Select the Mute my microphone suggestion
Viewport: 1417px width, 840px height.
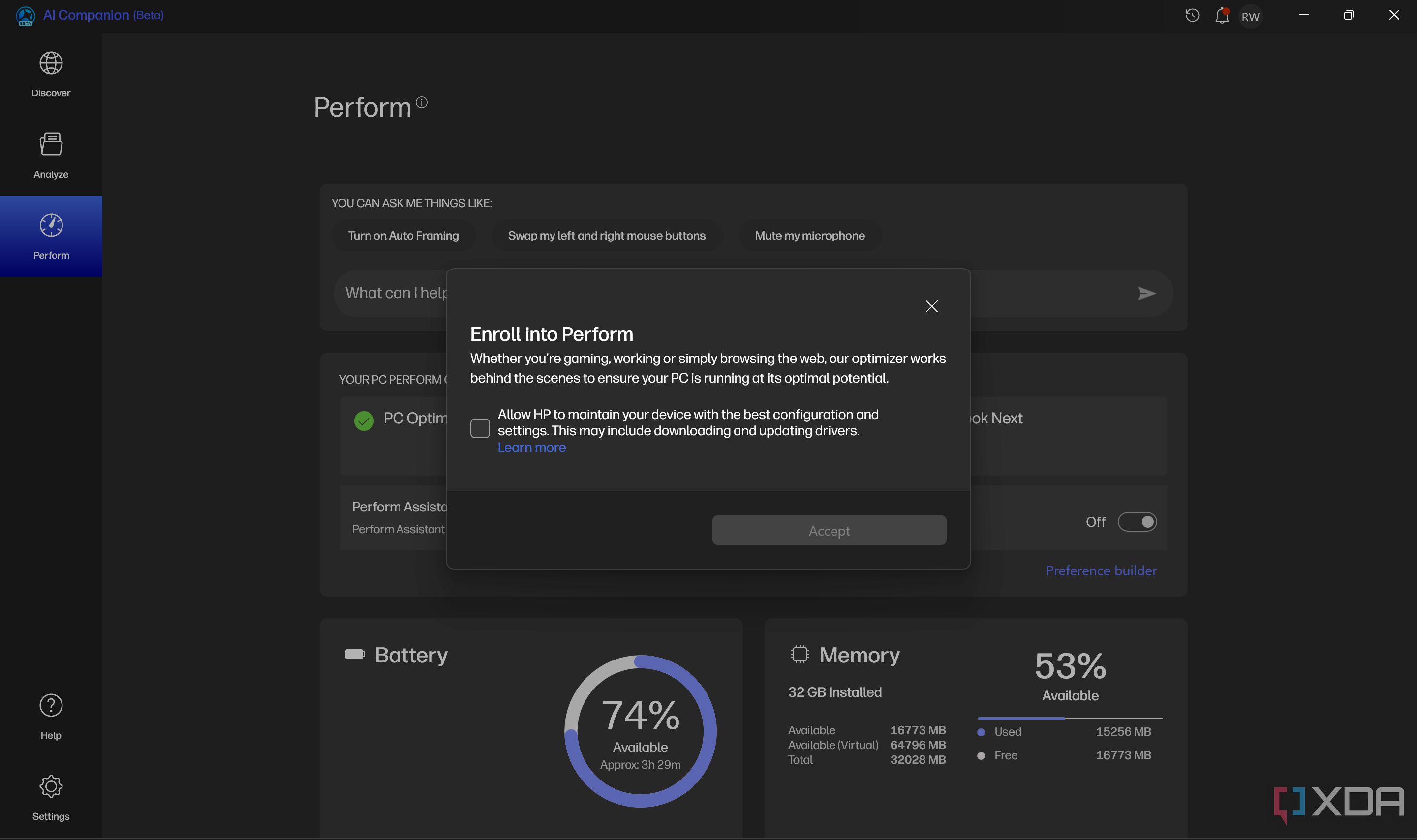tap(809, 236)
